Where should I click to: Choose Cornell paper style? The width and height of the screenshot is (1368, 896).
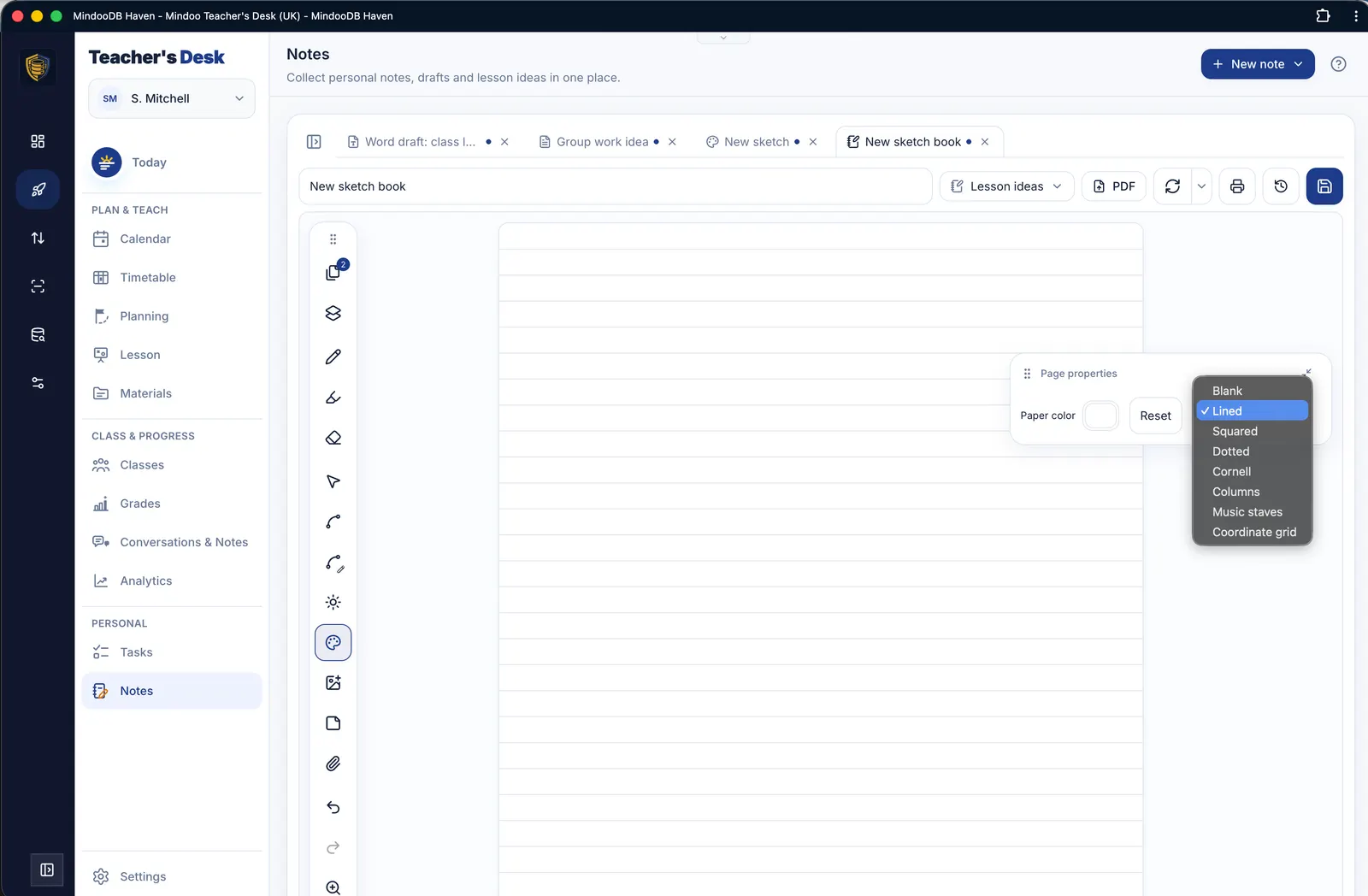pos(1252,471)
